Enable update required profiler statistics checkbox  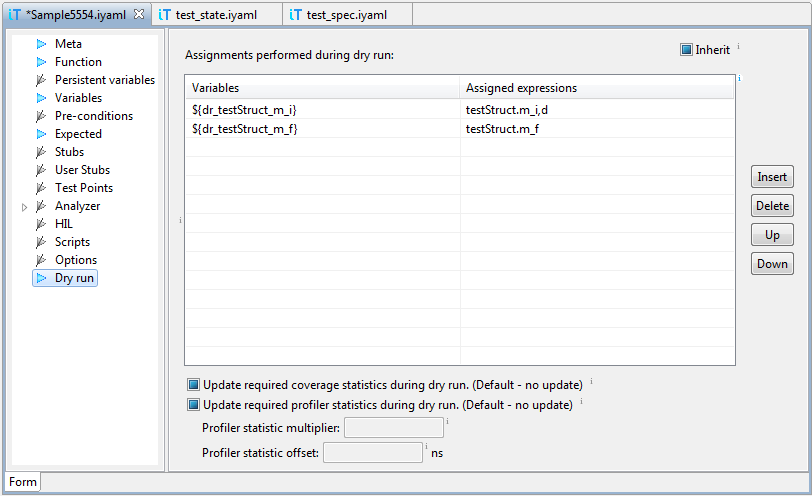[x=193, y=405]
